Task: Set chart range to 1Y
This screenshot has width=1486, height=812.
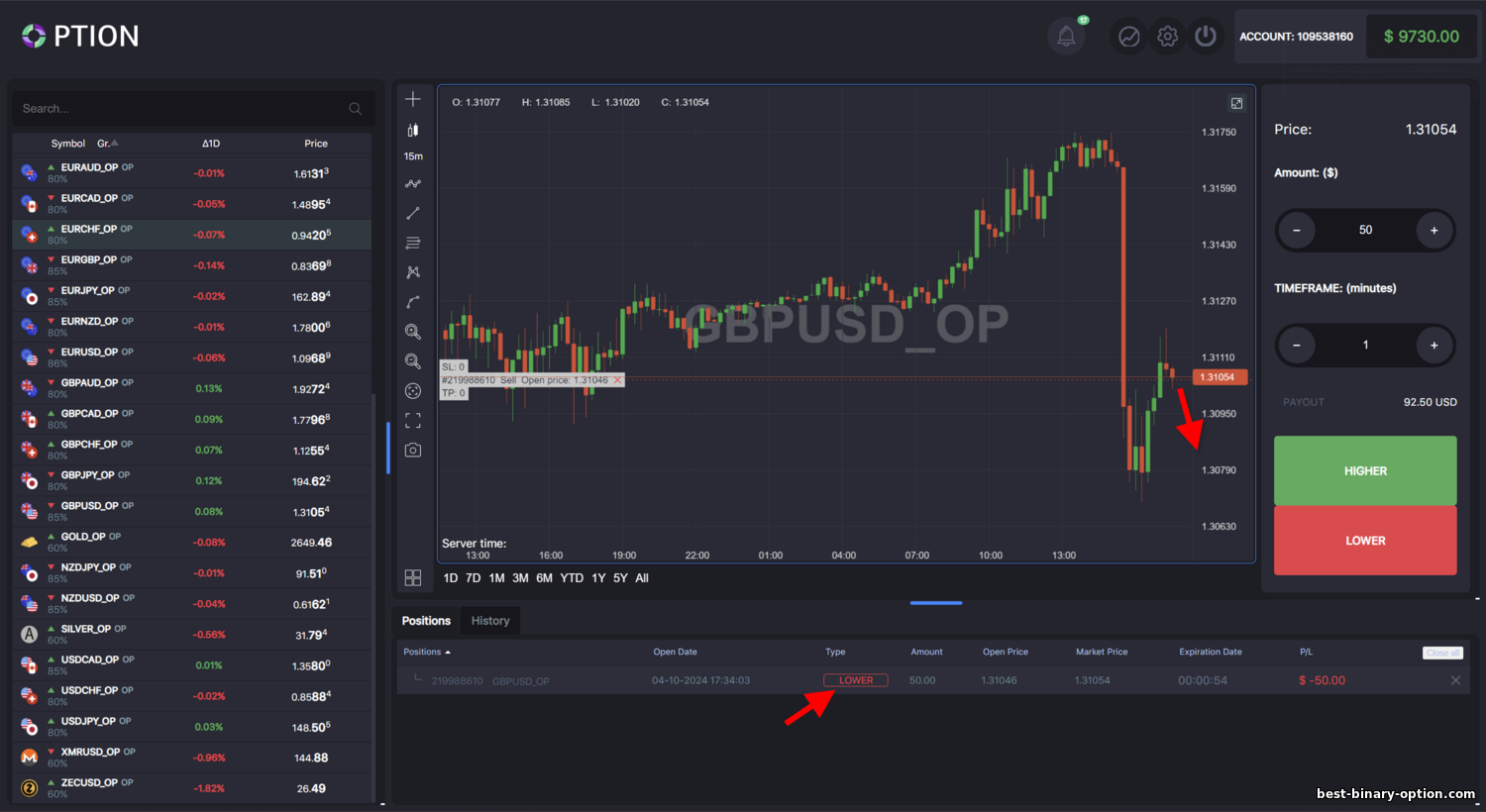Action: point(598,578)
